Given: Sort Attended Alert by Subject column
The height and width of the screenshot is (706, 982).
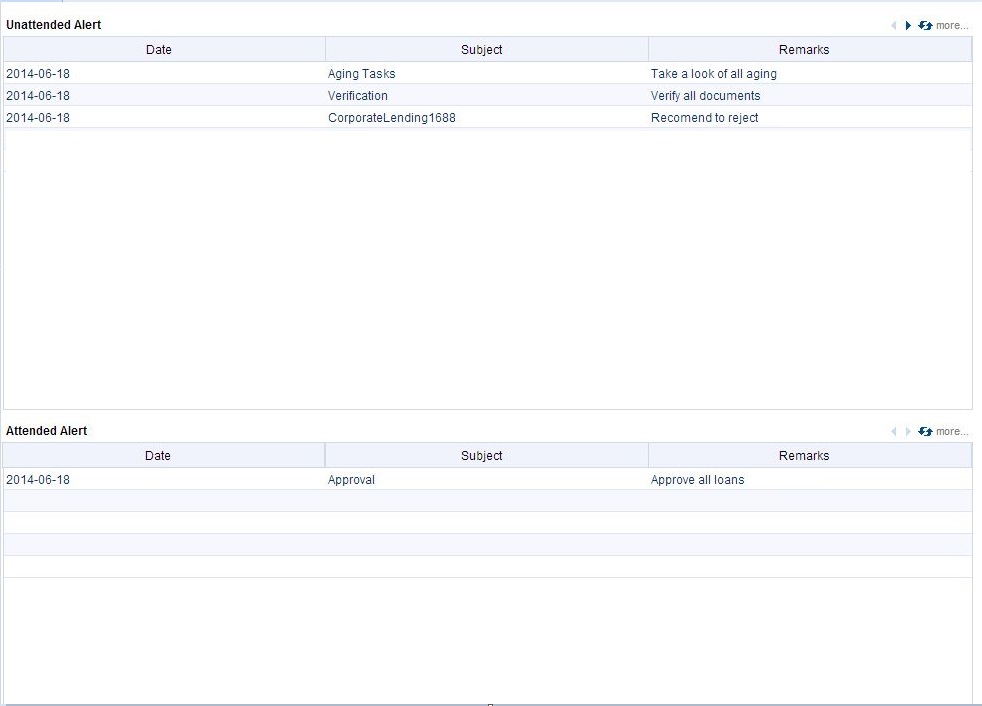Looking at the screenshot, I should click(x=487, y=455).
